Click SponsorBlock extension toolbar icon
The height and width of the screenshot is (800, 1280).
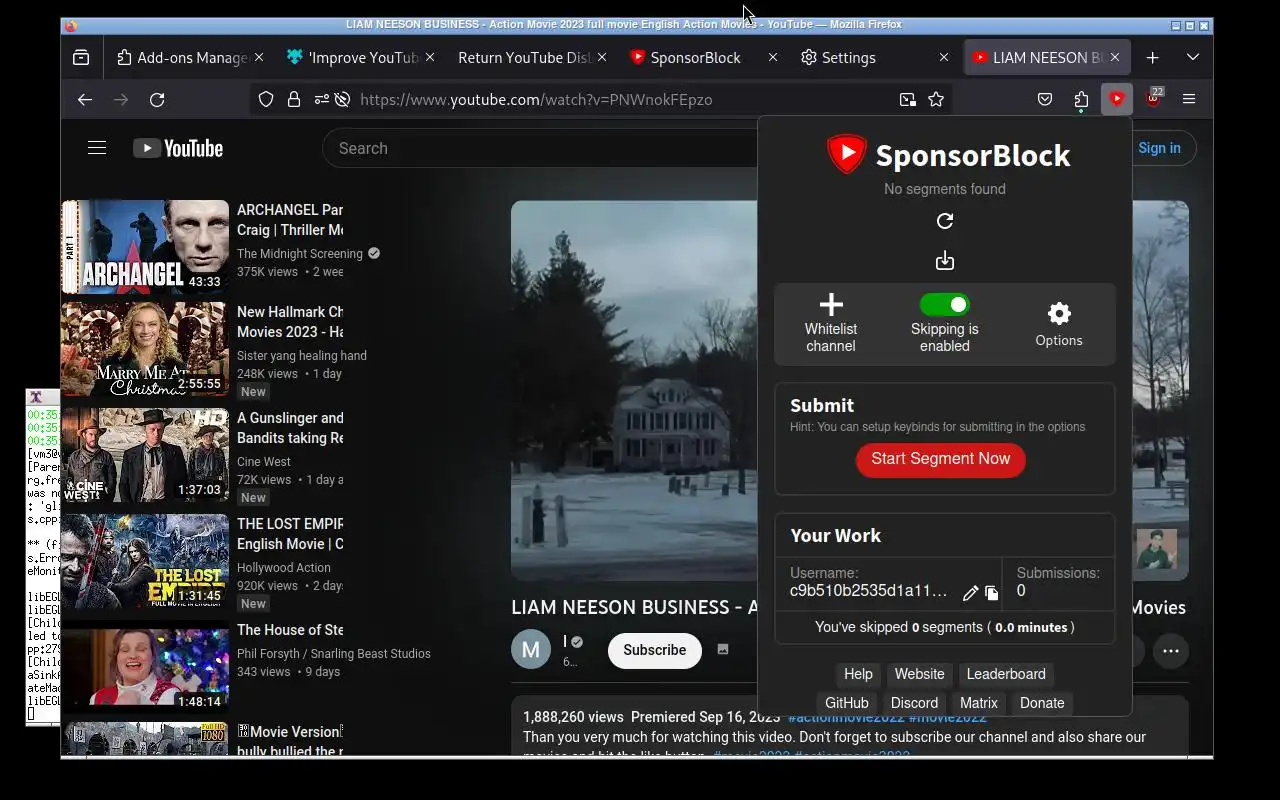click(x=1117, y=99)
